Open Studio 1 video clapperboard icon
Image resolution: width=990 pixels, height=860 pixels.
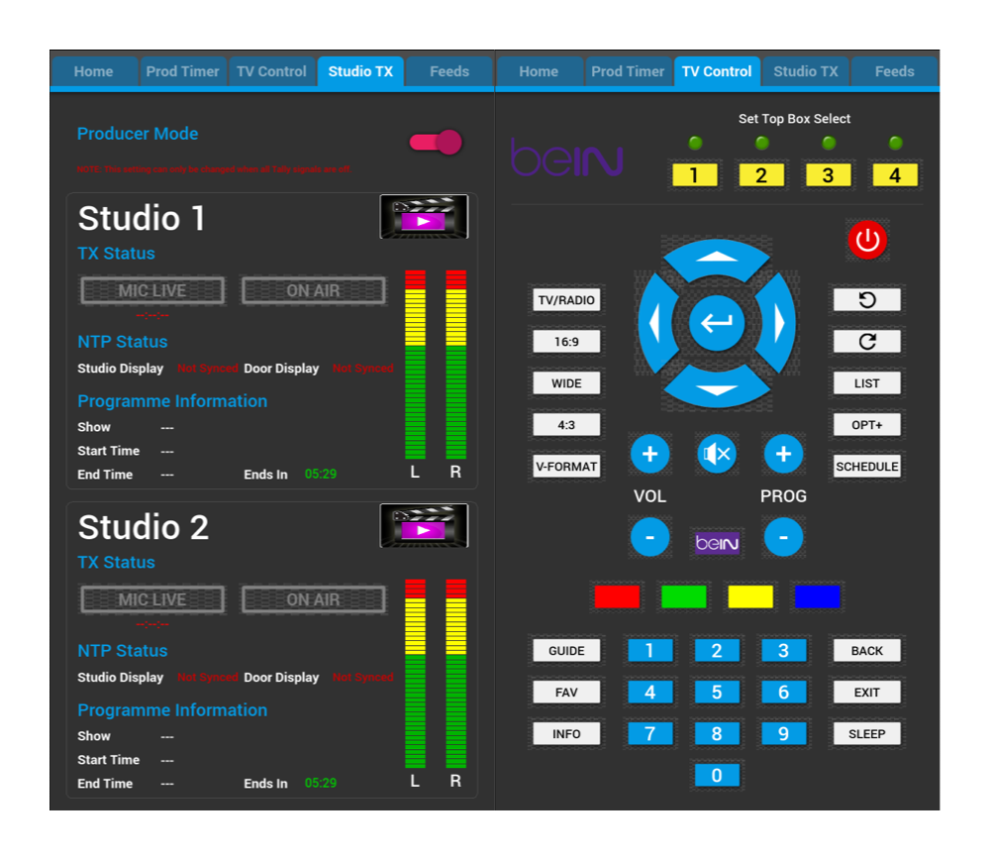tap(423, 217)
